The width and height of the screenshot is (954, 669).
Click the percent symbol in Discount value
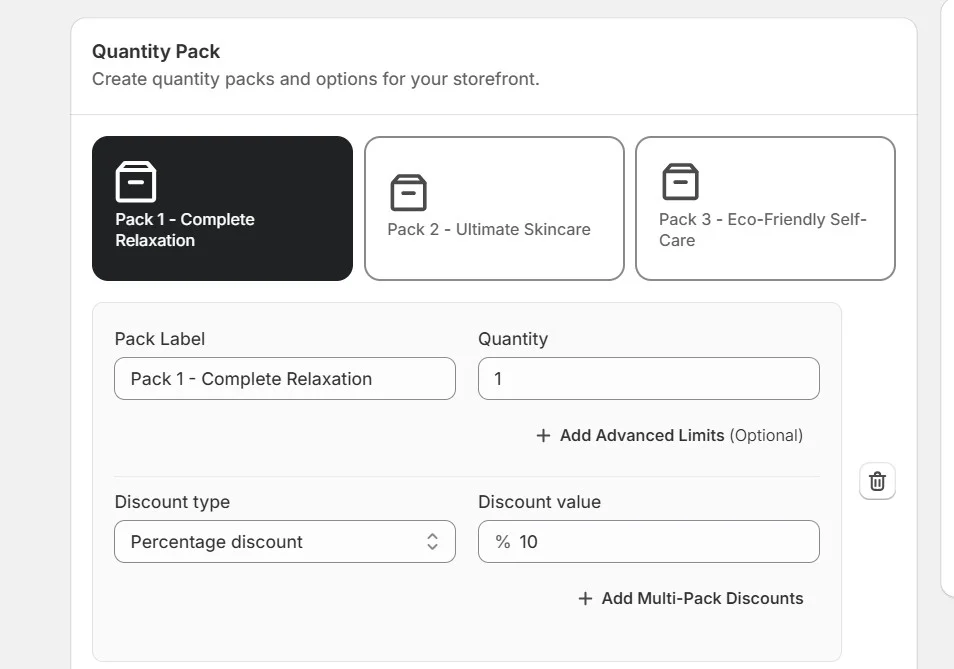click(x=503, y=541)
